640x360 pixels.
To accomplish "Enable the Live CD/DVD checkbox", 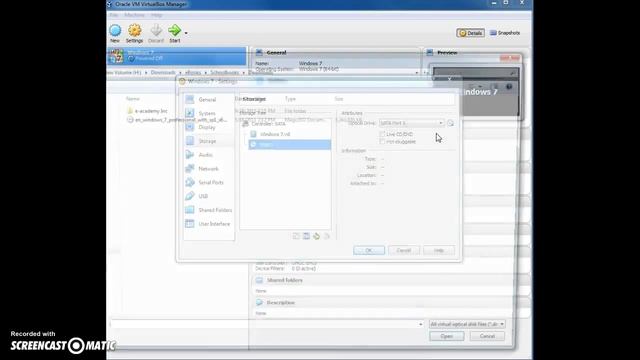I will pyautogui.click(x=382, y=134).
